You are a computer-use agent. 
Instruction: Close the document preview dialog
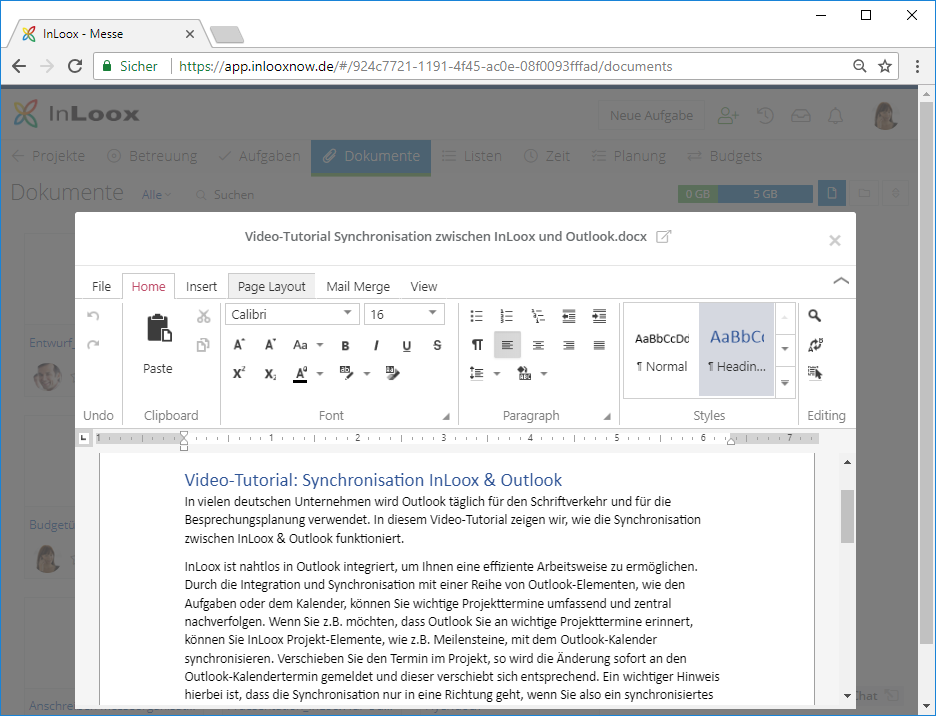click(x=835, y=240)
